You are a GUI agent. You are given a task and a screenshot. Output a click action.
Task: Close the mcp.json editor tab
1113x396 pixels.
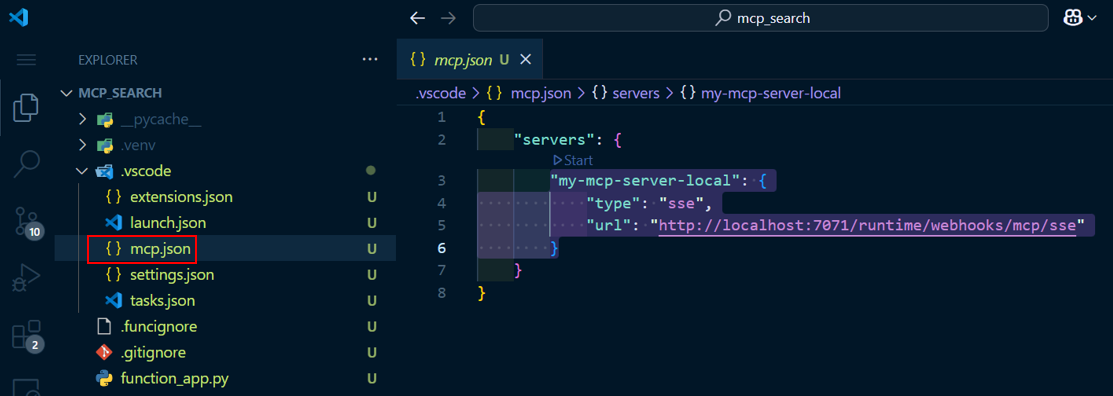525,60
